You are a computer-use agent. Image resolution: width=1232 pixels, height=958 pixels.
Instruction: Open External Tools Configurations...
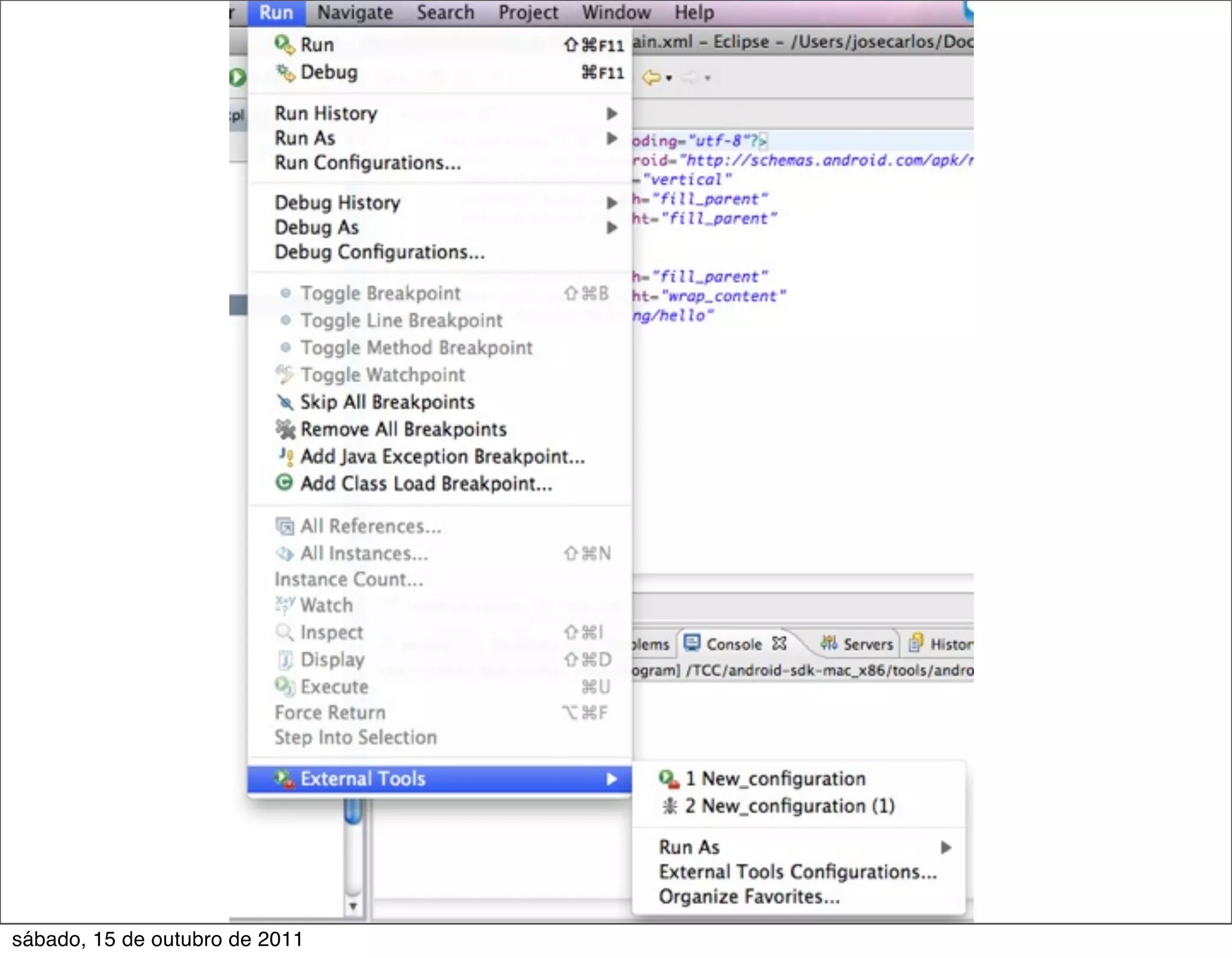pos(797,871)
